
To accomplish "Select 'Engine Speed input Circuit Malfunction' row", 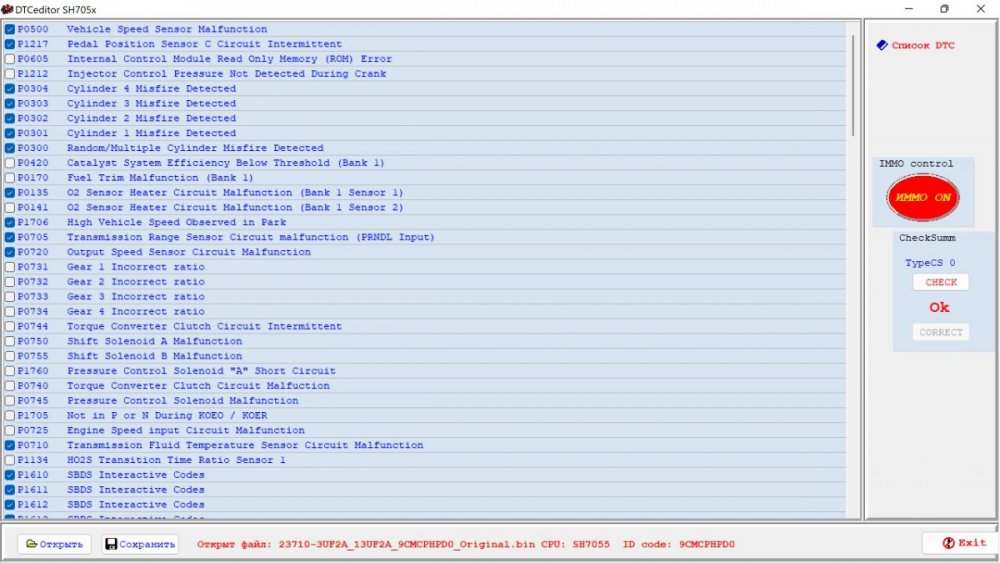I will (424, 430).
